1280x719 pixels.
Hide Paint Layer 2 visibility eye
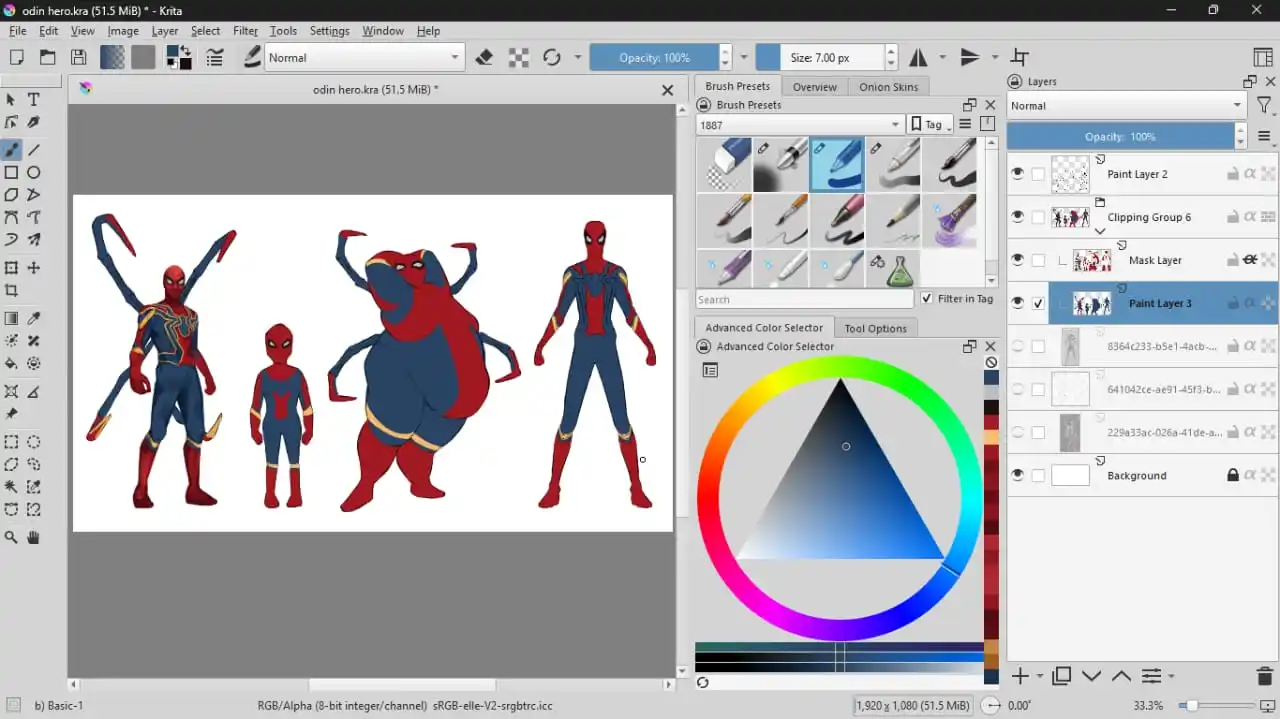pos(1018,174)
